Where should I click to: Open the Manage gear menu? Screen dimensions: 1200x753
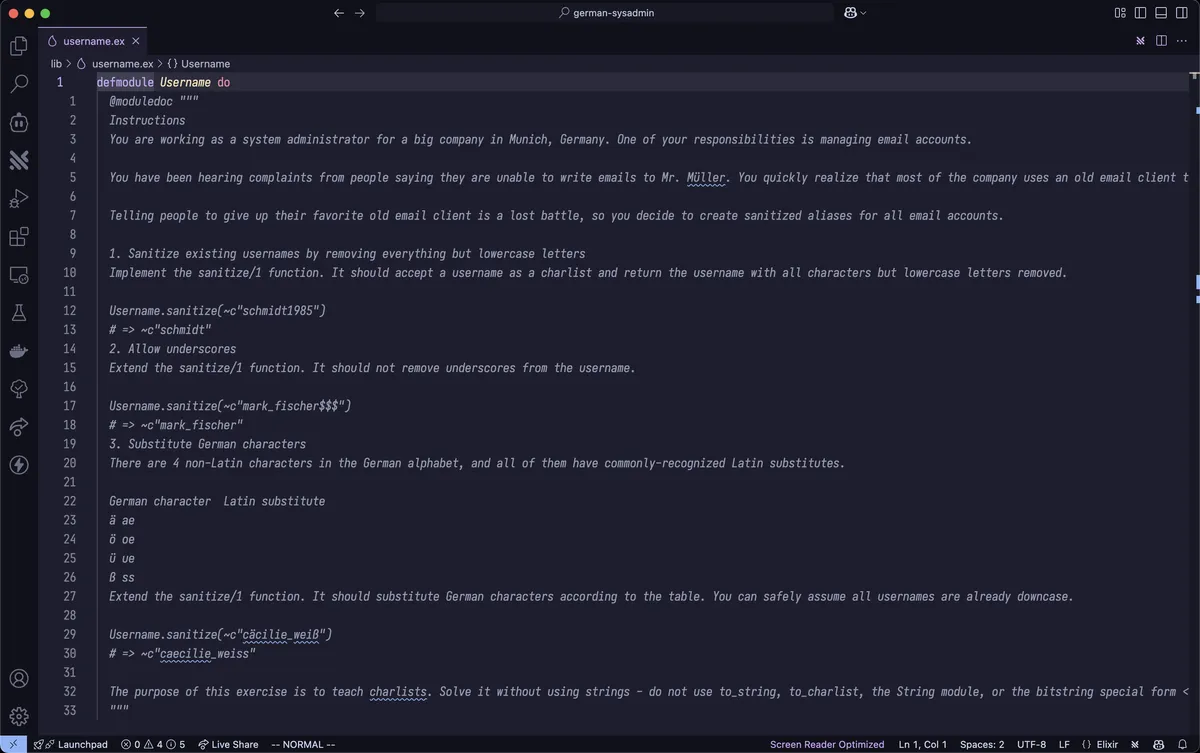tap(19, 716)
